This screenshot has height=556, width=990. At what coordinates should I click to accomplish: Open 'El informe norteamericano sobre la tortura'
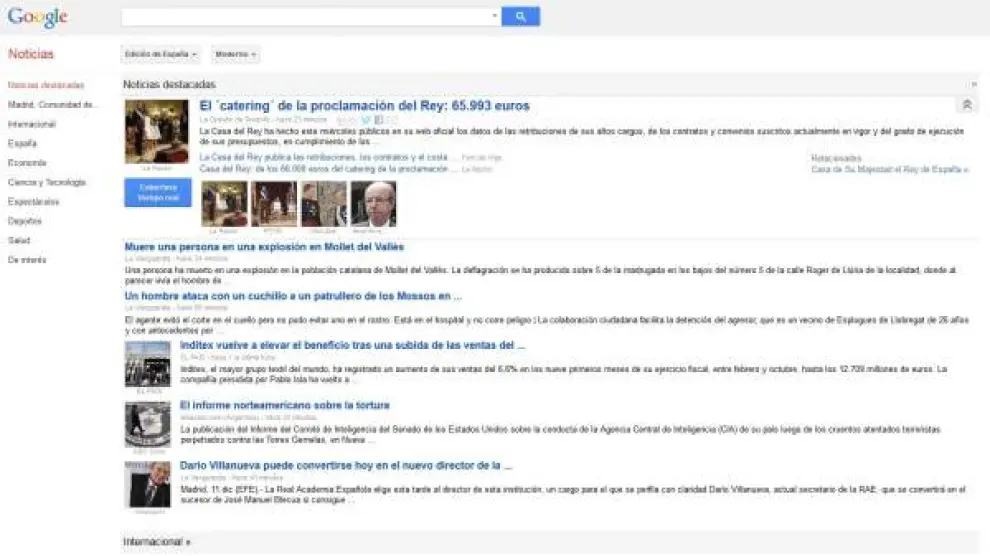[285, 405]
